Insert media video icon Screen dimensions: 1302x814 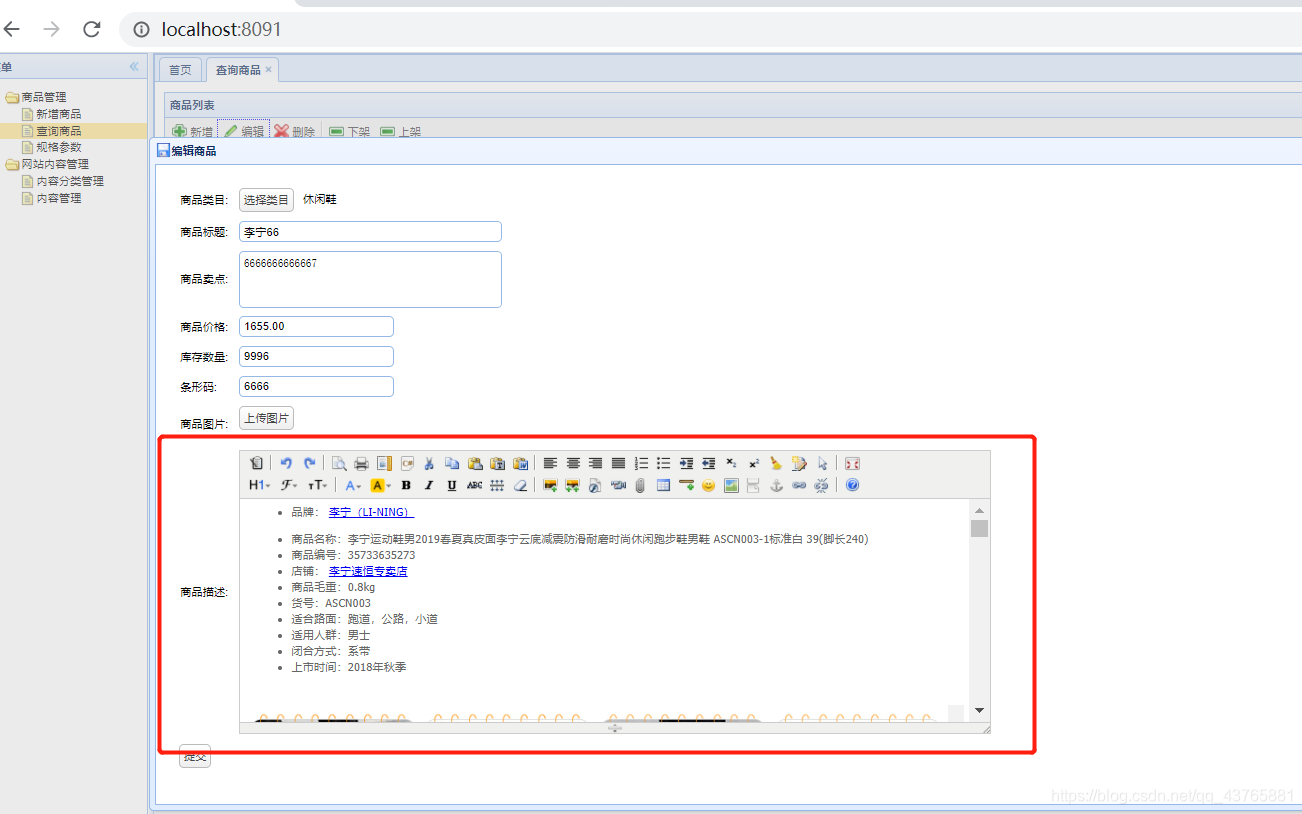coord(618,485)
